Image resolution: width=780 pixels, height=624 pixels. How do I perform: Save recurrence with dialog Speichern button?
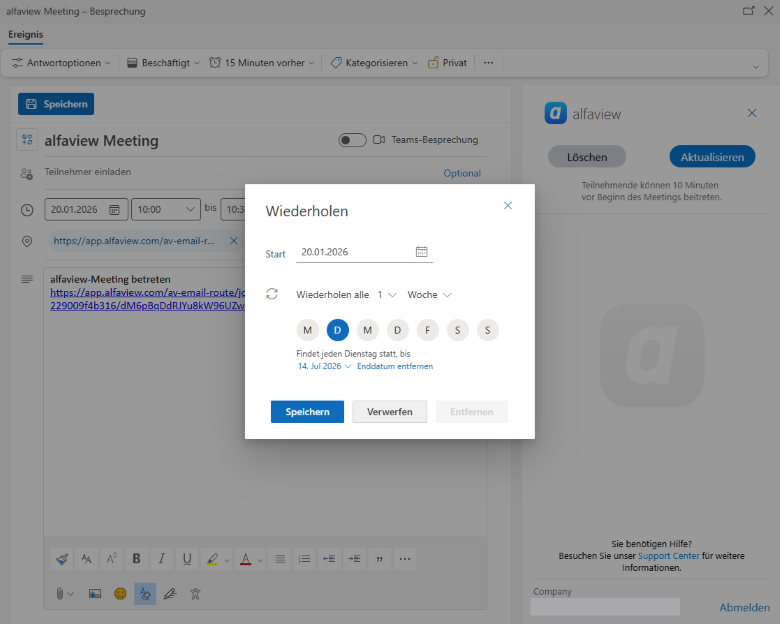click(x=307, y=412)
